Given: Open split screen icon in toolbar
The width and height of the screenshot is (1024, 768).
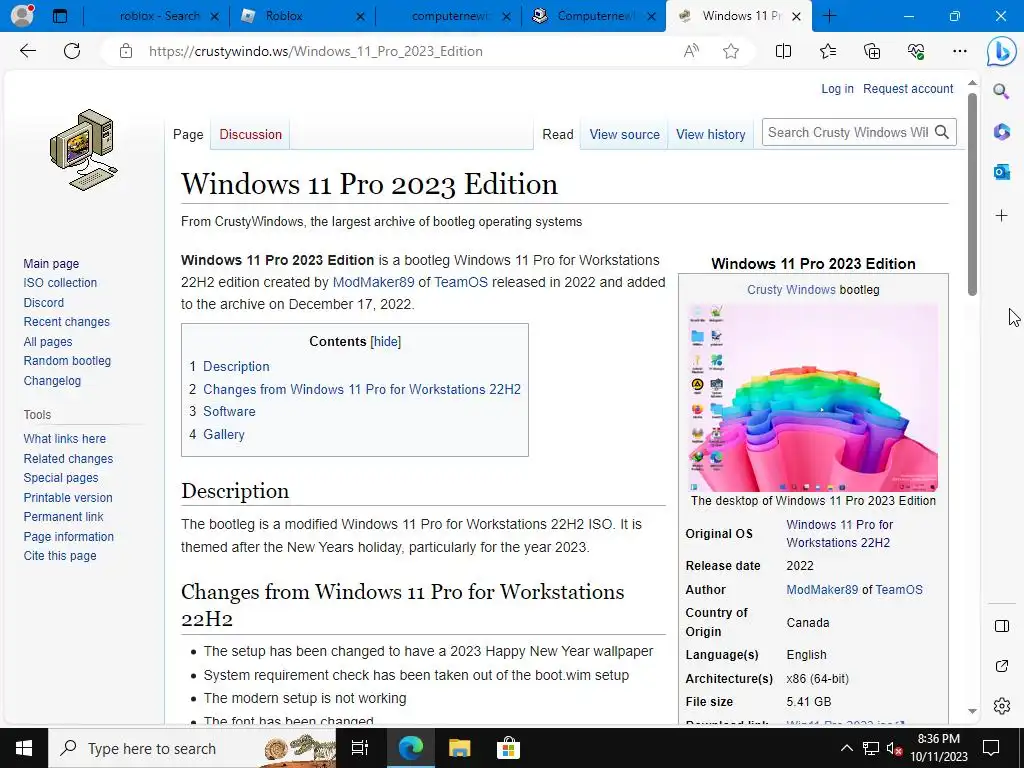Looking at the screenshot, I should click(783, 51).
